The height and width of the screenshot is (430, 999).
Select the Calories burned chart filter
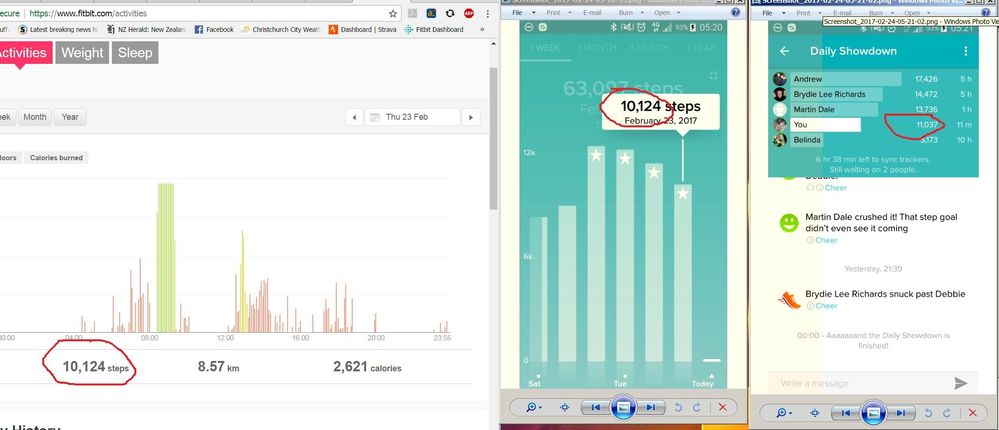click(56, 158)
